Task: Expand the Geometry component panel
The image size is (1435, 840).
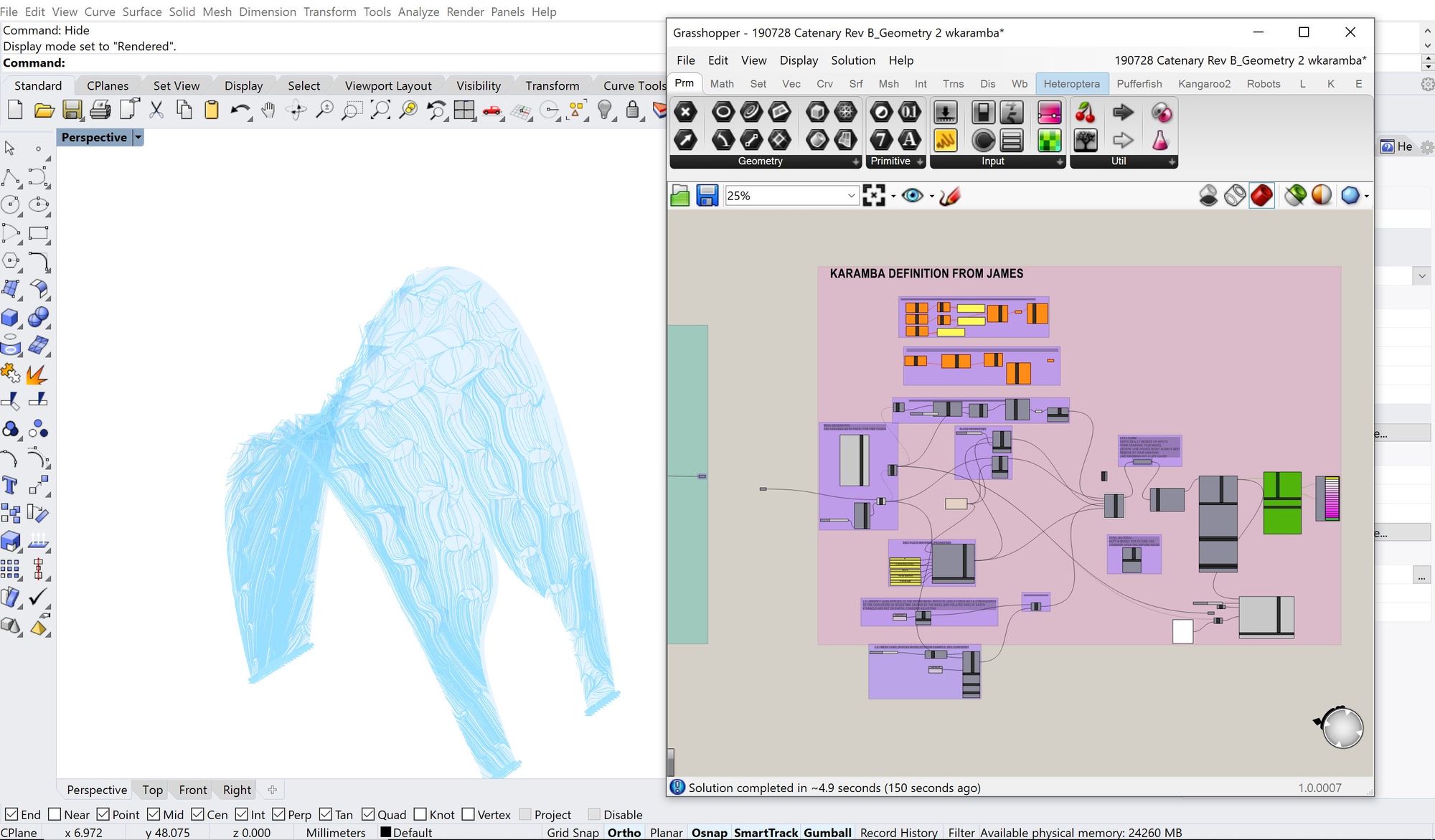Action: [855, 162]
